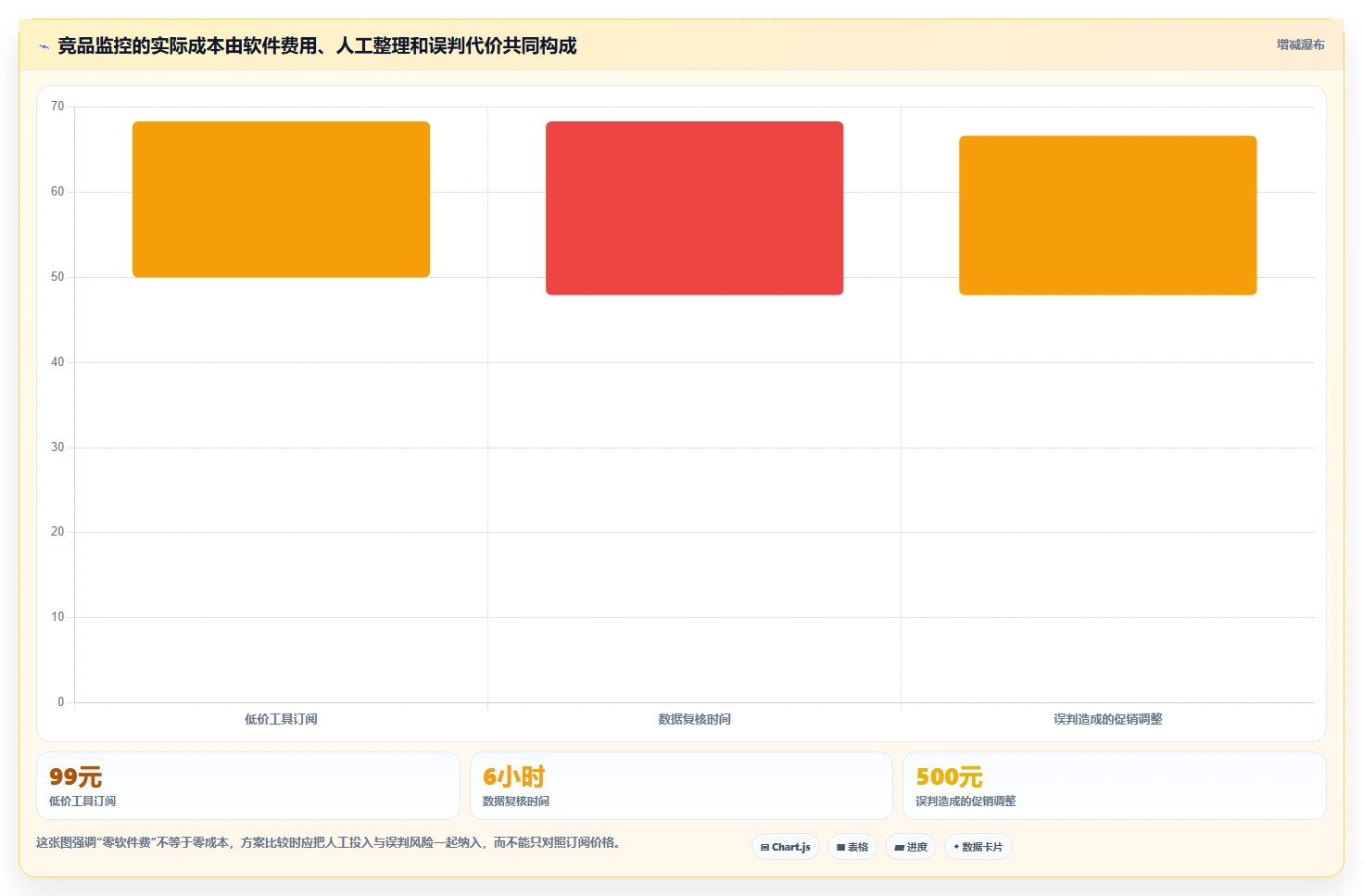Select the orange 低价工具订阅 bar

[x=281, y=199]
